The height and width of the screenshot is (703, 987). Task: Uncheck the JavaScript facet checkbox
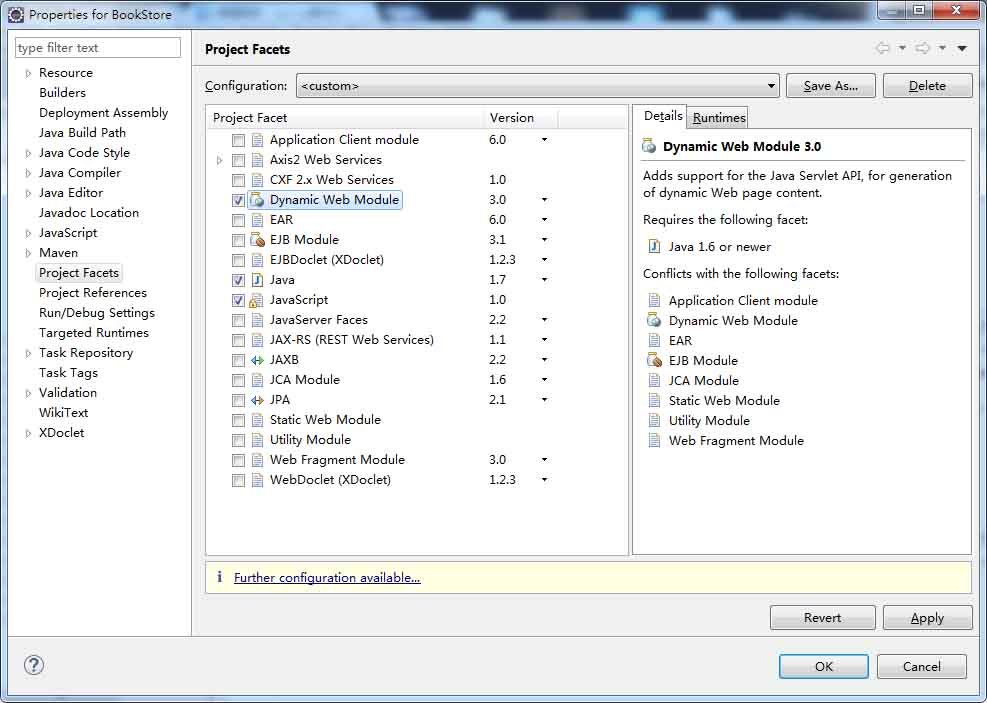tap(238, 300)
